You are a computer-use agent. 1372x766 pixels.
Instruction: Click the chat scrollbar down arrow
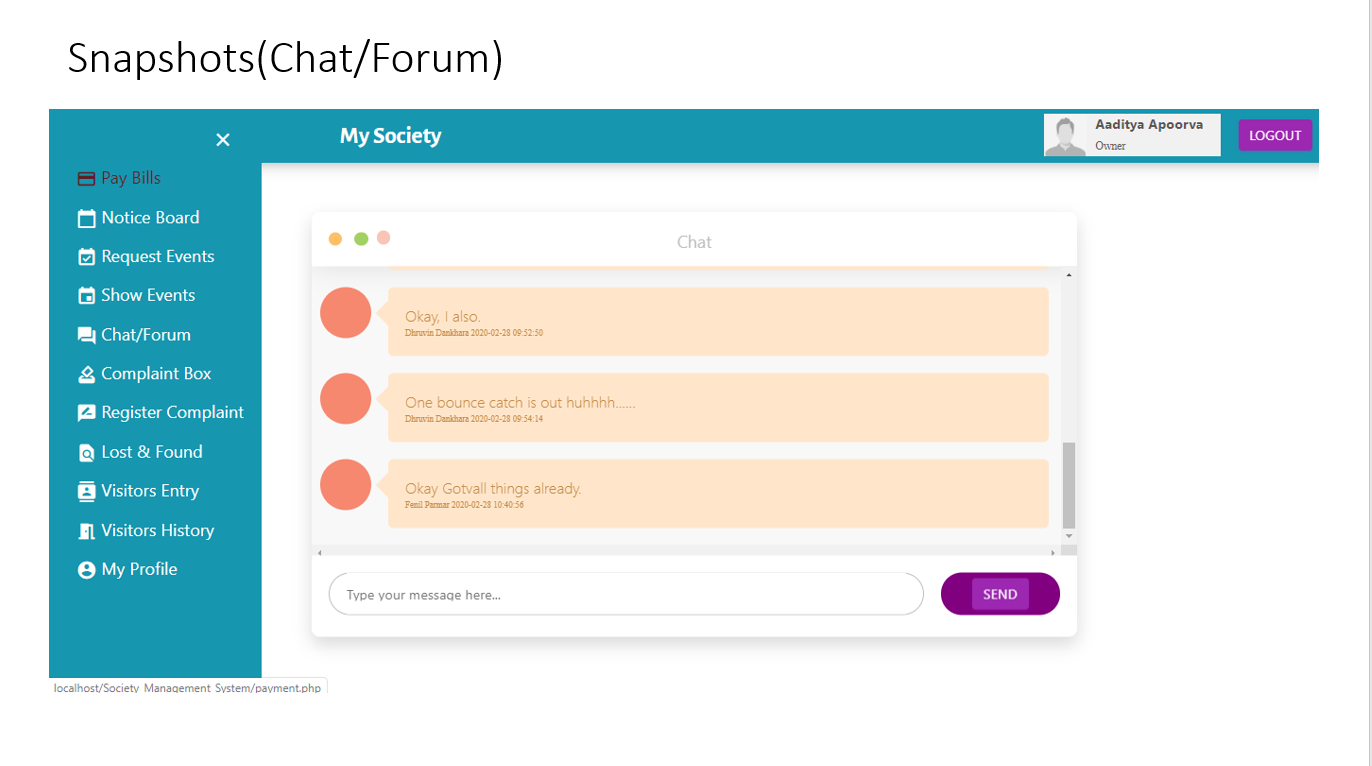point(1068,536)
